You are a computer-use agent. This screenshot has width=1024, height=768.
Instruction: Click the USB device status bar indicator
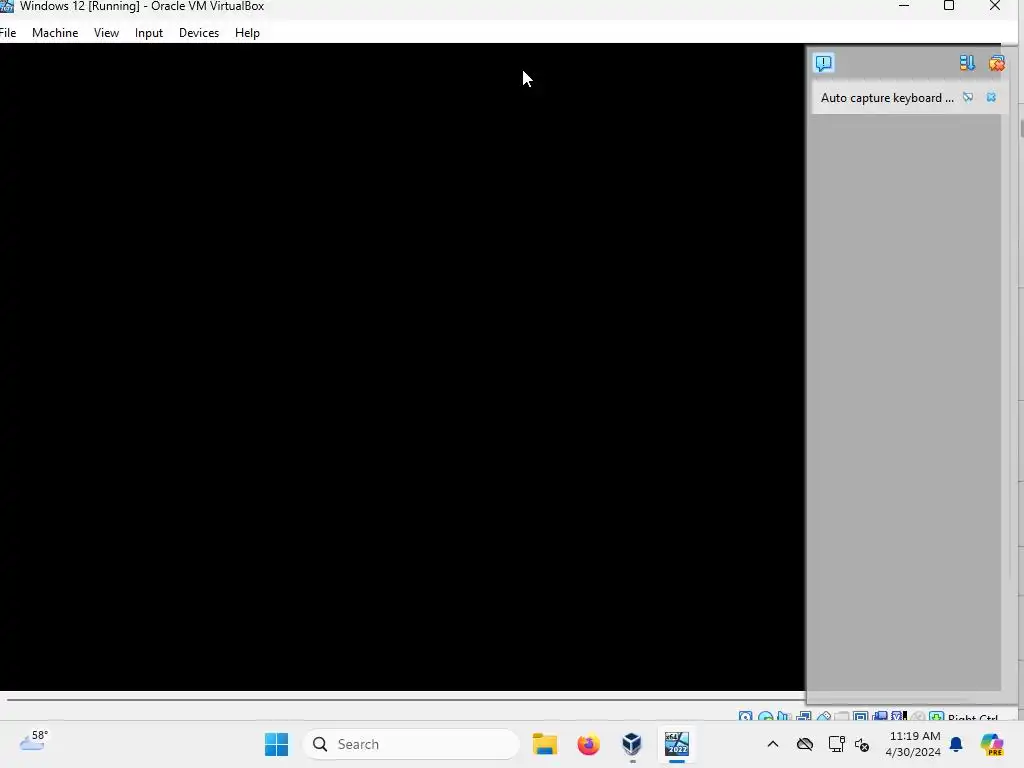[x=824, y=716]
